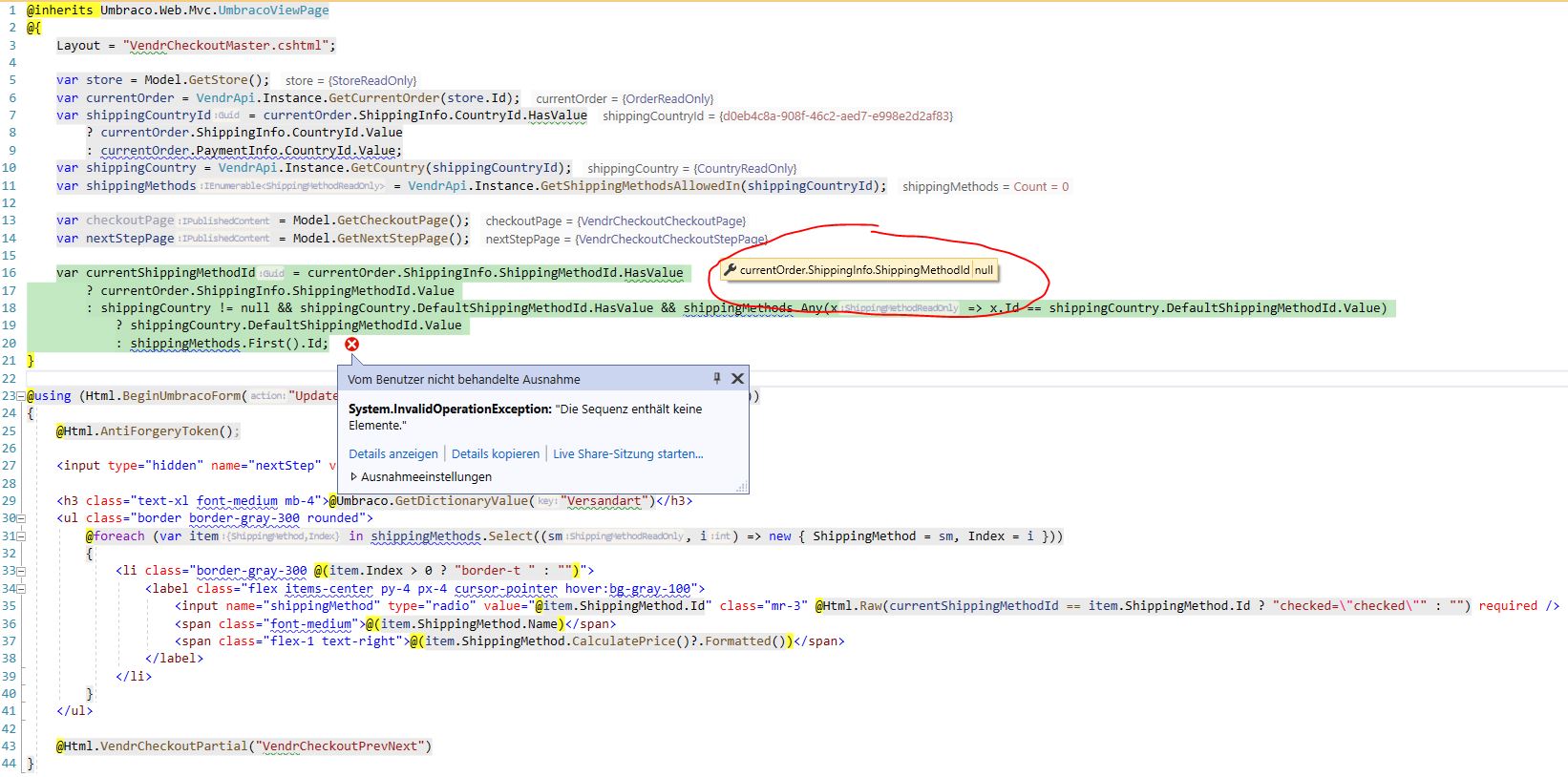Click the "VendrCheckoutMaster.cshtml" layout string

[x=229, y=45]
